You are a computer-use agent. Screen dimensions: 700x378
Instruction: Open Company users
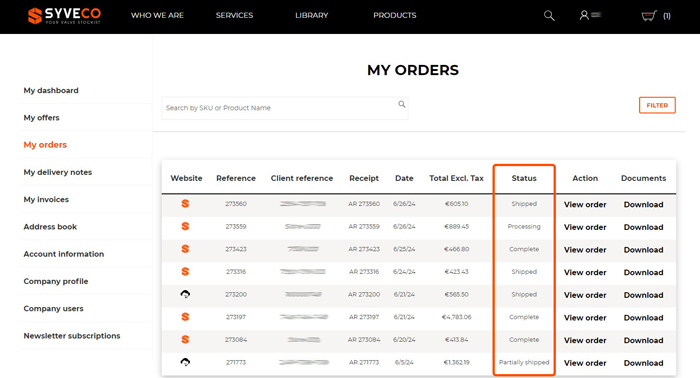53,308
